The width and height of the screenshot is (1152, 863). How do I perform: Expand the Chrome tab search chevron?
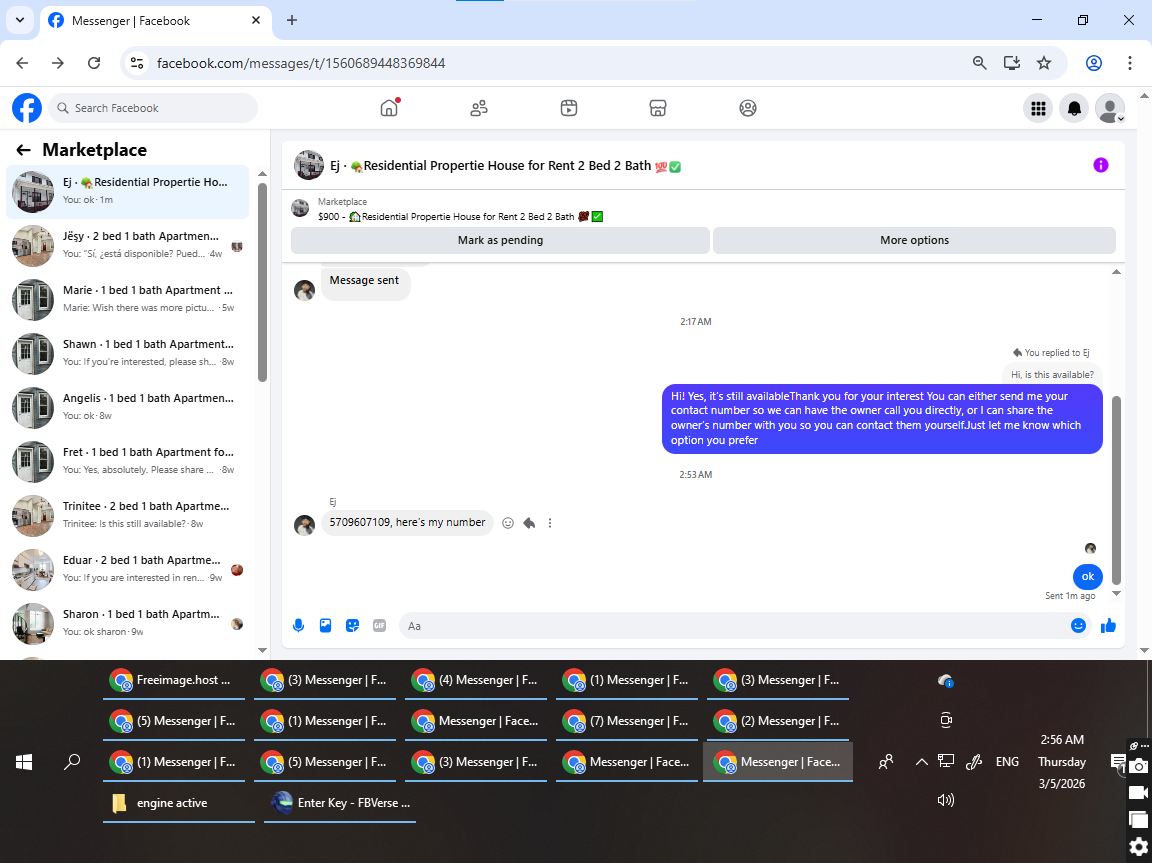tap(20, 20)
